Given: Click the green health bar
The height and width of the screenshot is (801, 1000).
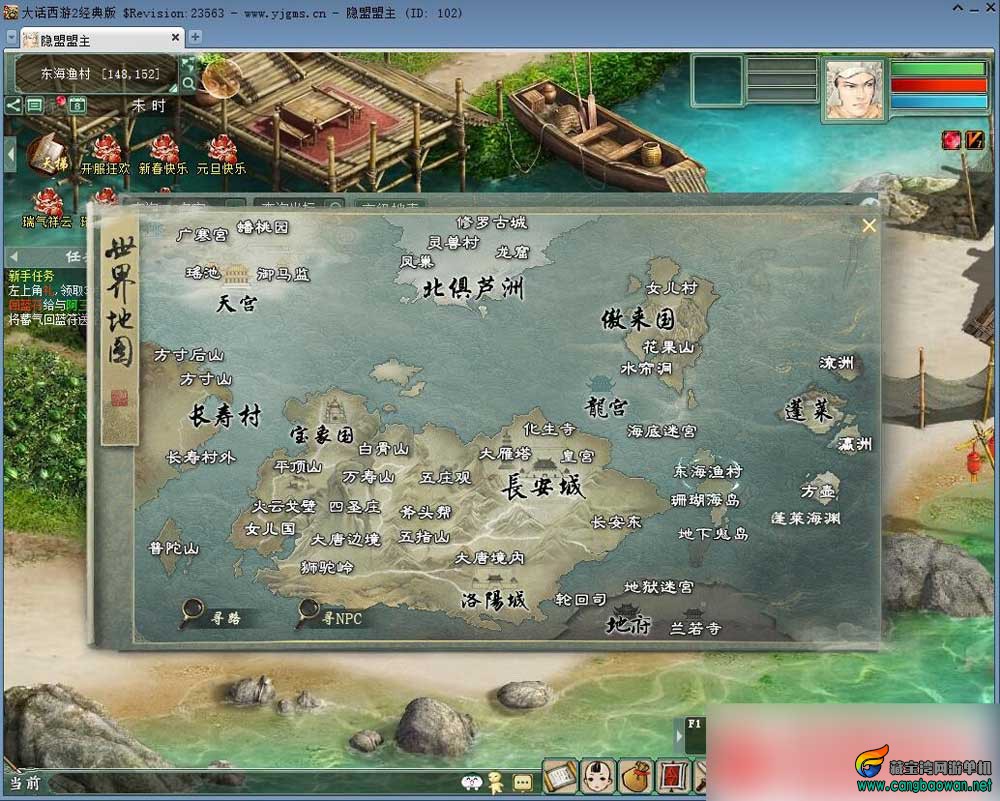Looking at the screenshot, I should tap(938, 68).
